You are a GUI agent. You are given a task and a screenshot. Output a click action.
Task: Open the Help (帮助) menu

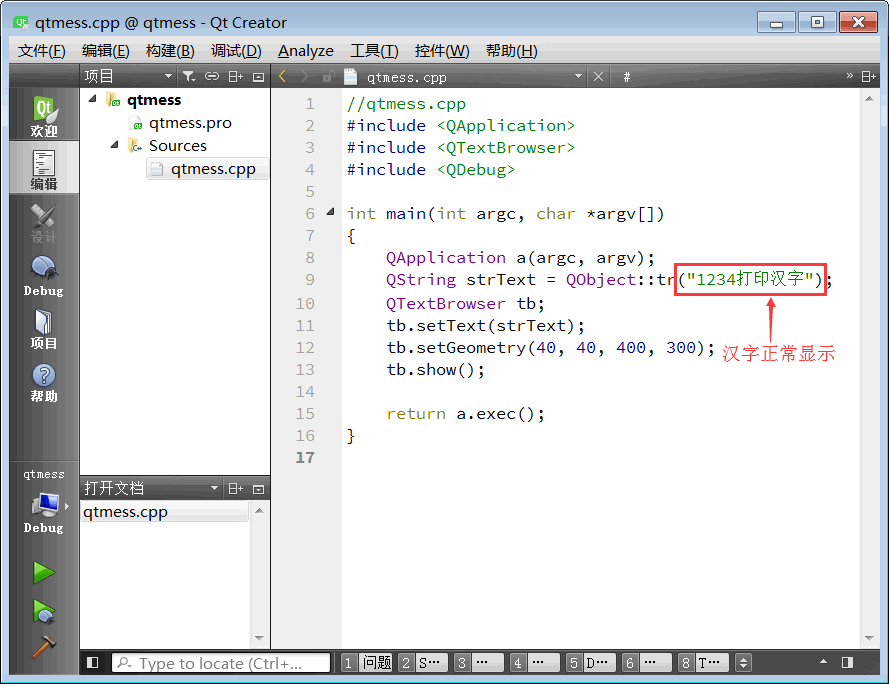pos(511,51)
